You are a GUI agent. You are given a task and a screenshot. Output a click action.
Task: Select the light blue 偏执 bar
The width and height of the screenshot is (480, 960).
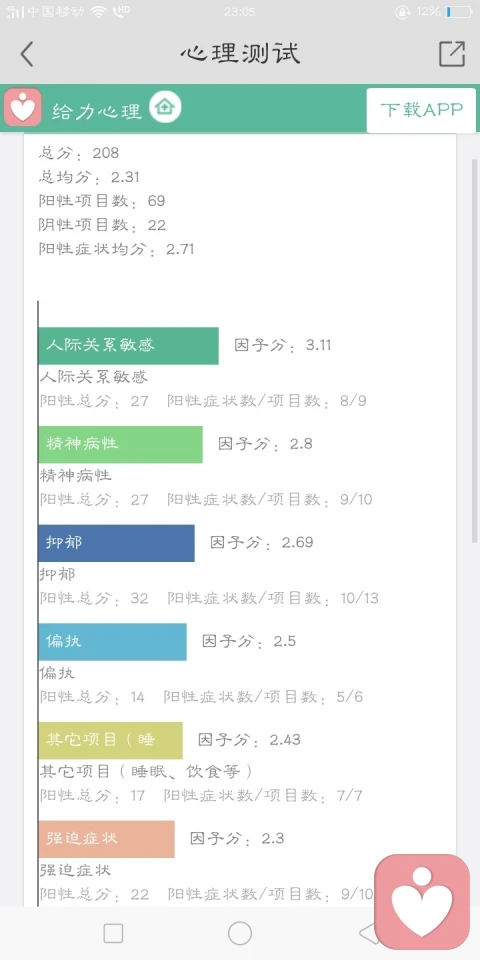(x=113, y=642)
